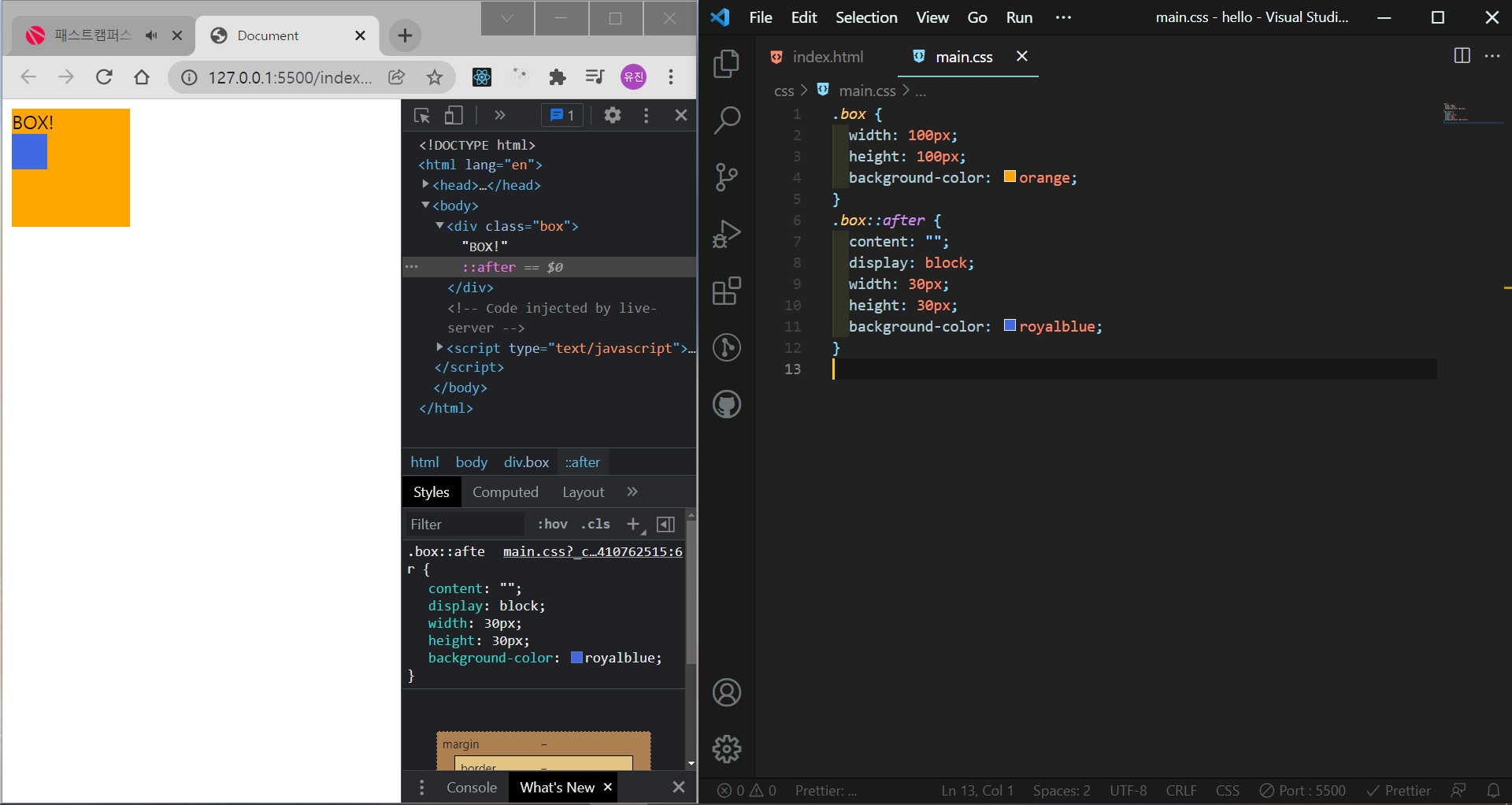This screenshot has width=1512, height=805.
Task: Open VS Code Search view
Action: click(x=726, y=121)
